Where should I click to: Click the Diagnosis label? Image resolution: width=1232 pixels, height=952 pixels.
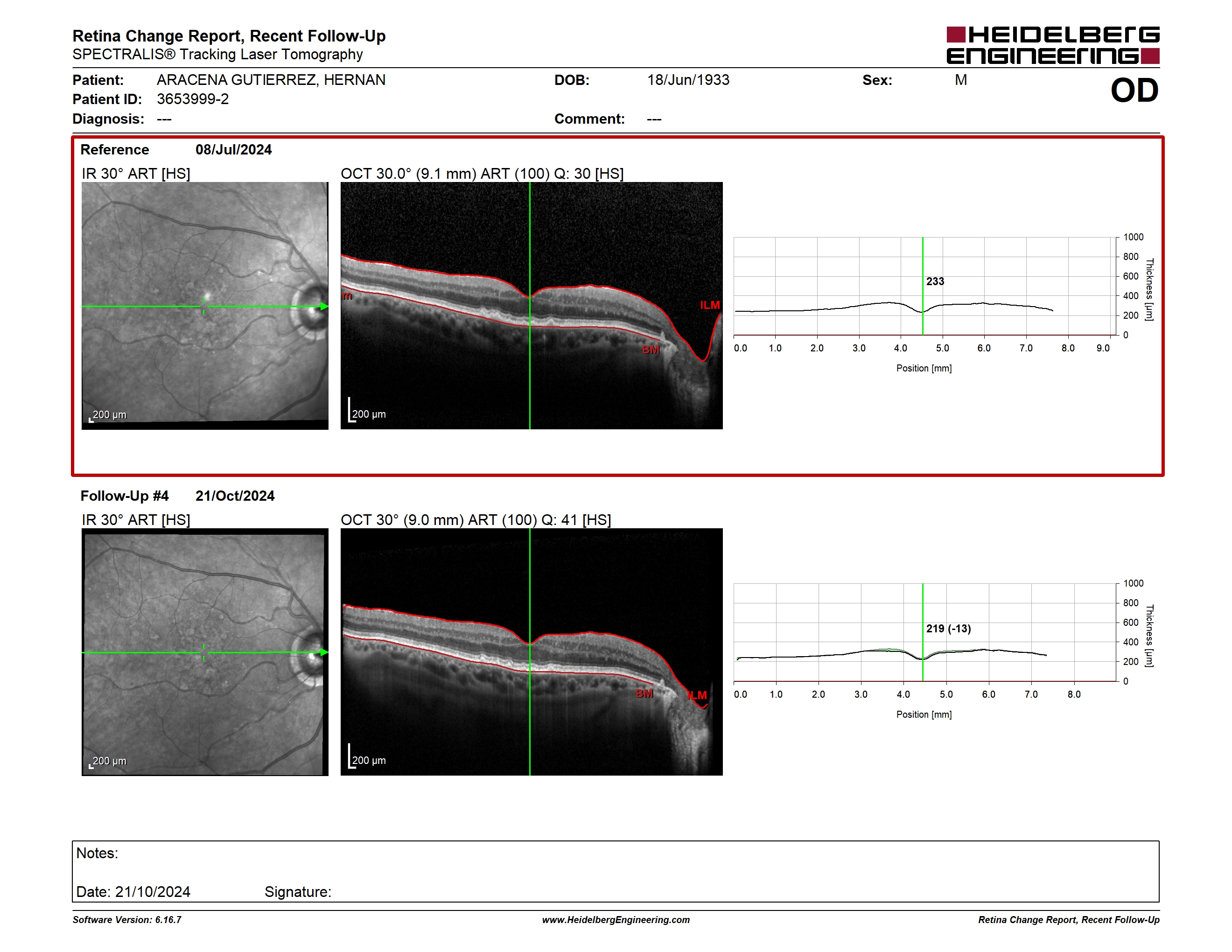108,119
